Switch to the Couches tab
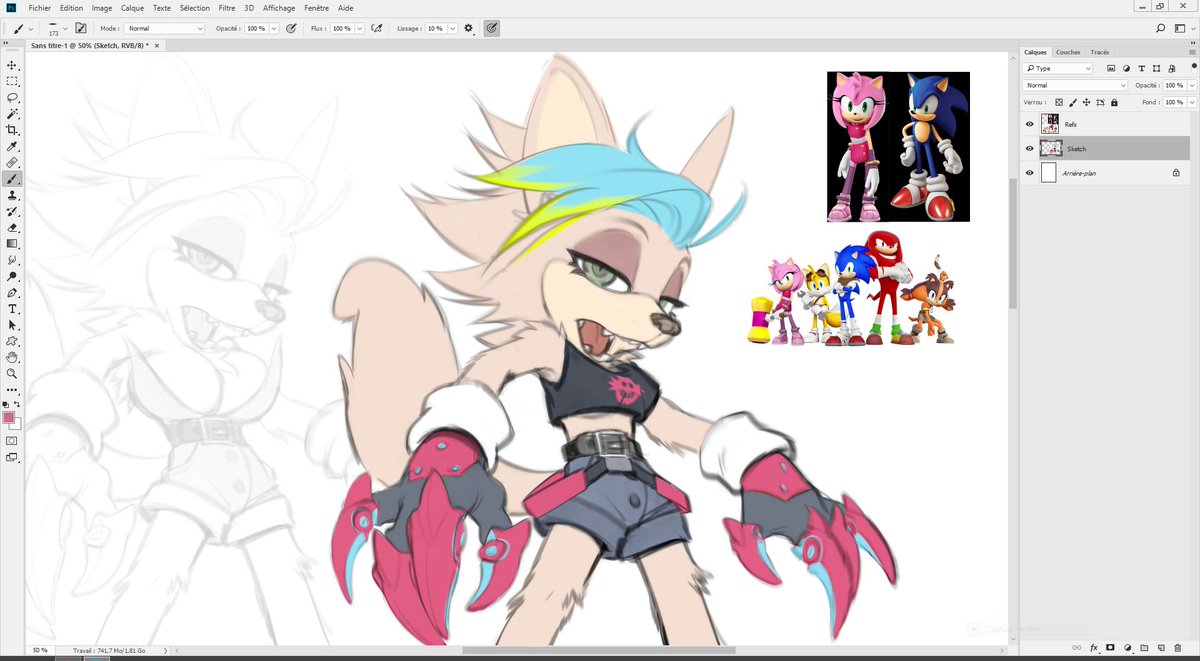This screenshot has height=661, width=1200. point(1068,52)
